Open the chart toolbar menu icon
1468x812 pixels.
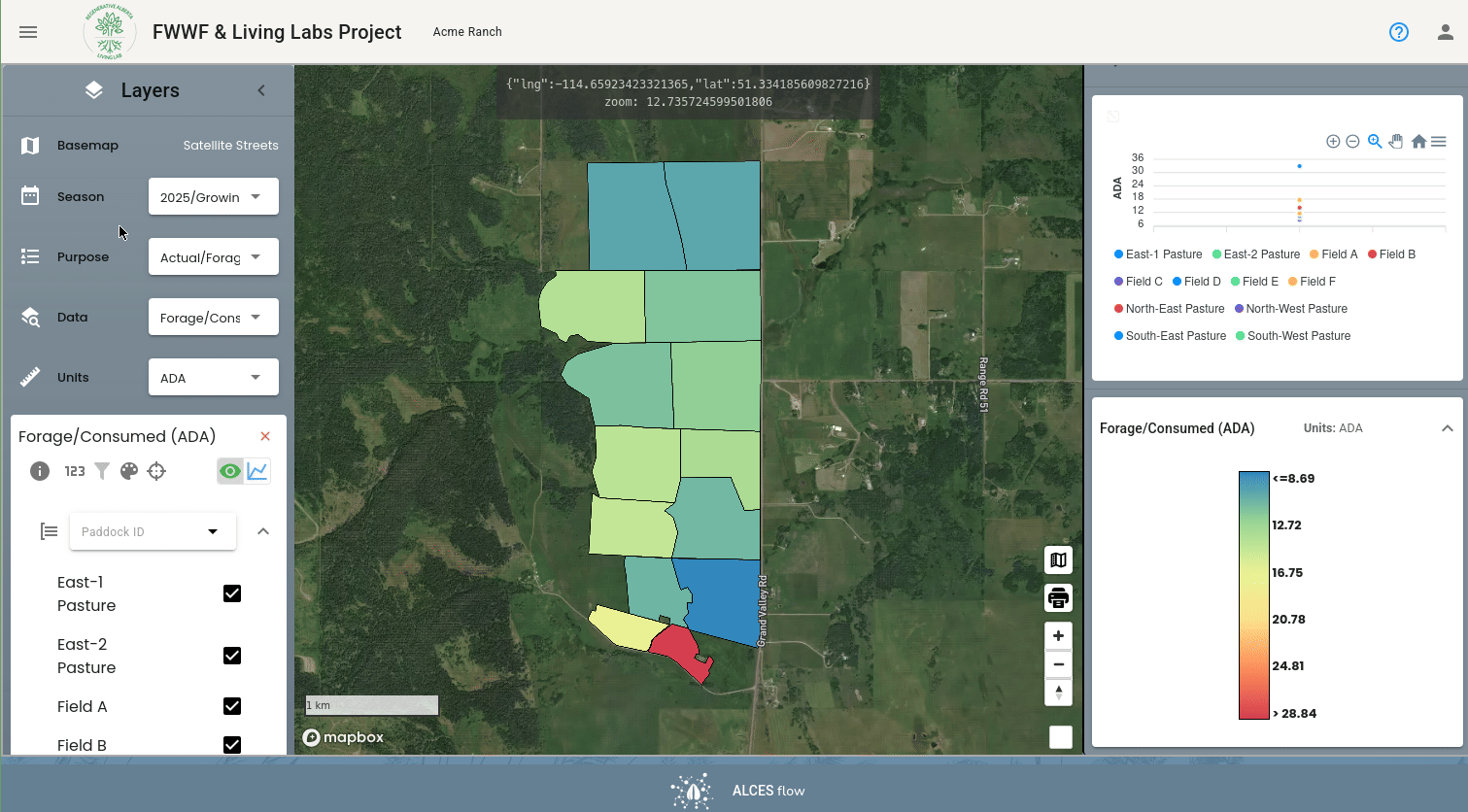[x=1439, y=142]
